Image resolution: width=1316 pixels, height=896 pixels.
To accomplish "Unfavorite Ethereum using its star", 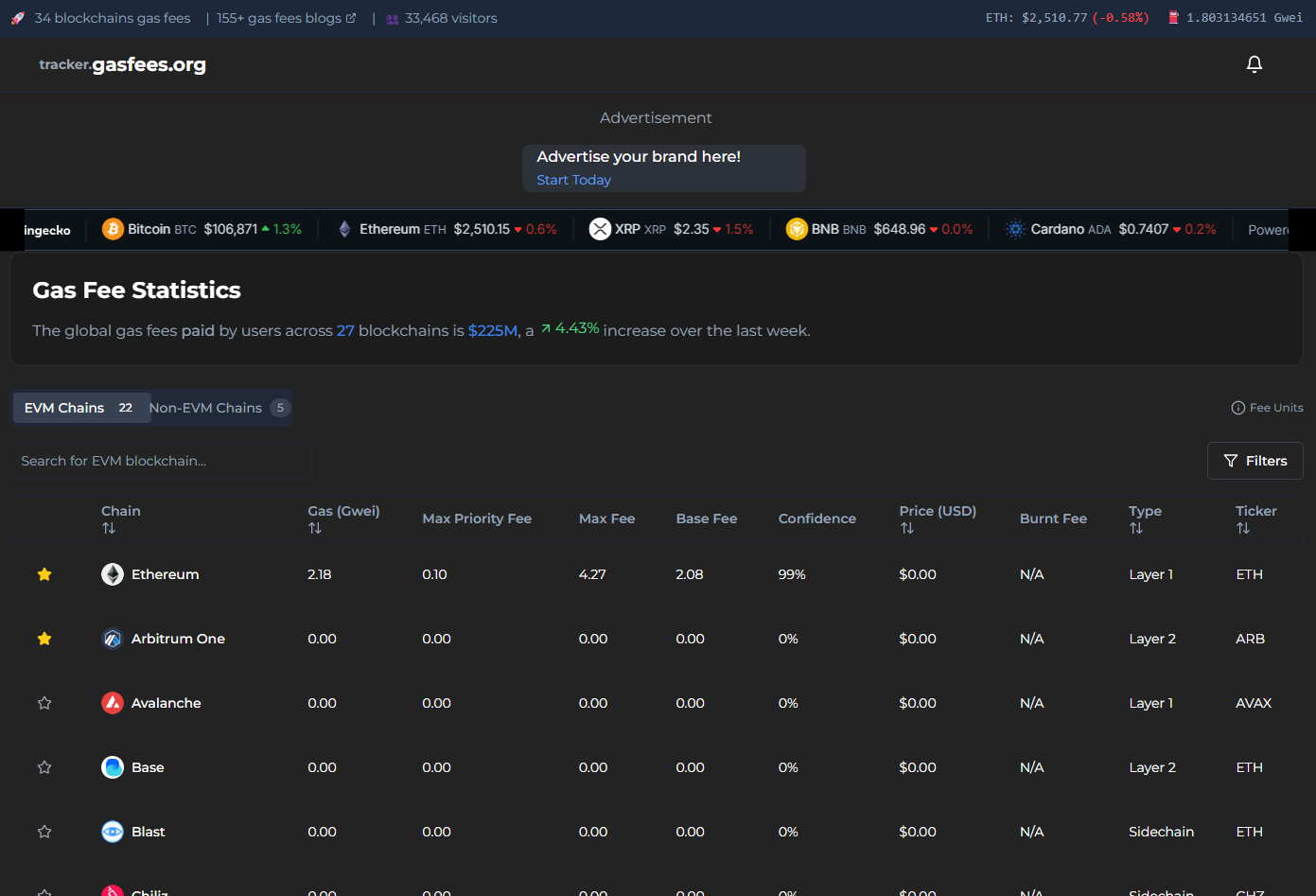I will (44, 574).
